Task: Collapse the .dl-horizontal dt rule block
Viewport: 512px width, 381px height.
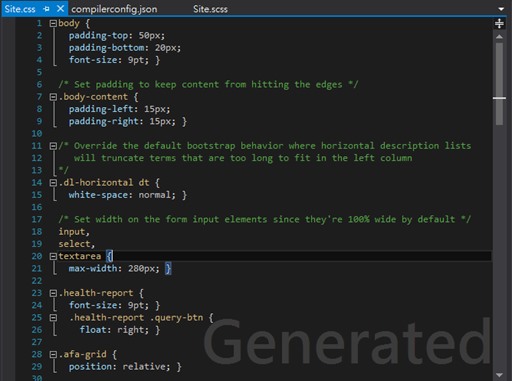Action: point(53,183)
